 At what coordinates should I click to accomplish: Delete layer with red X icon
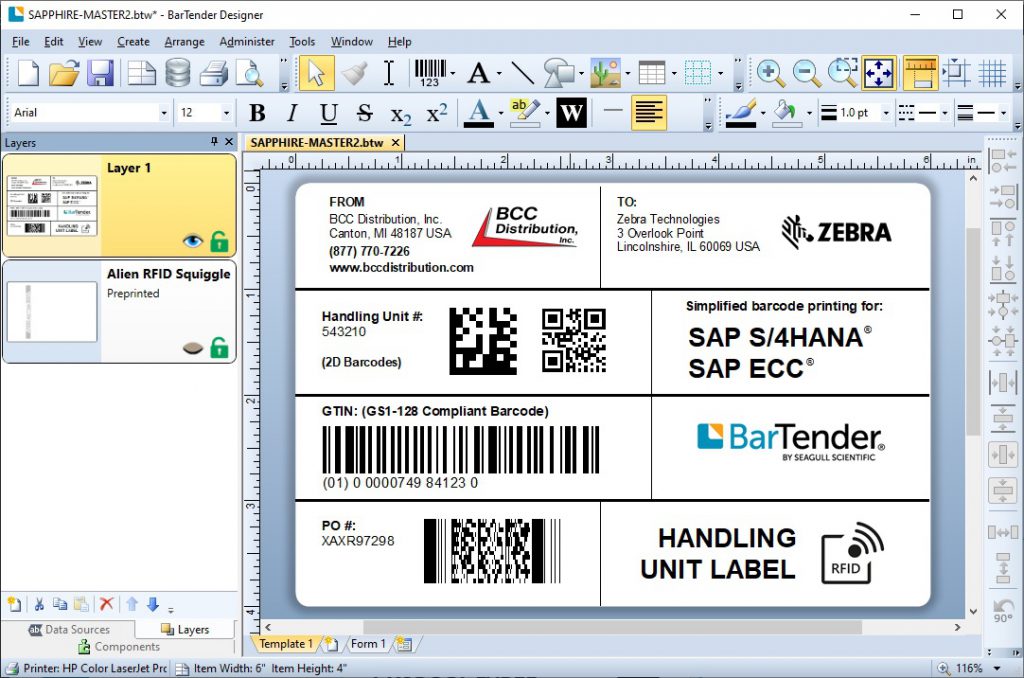click(106, 604)
